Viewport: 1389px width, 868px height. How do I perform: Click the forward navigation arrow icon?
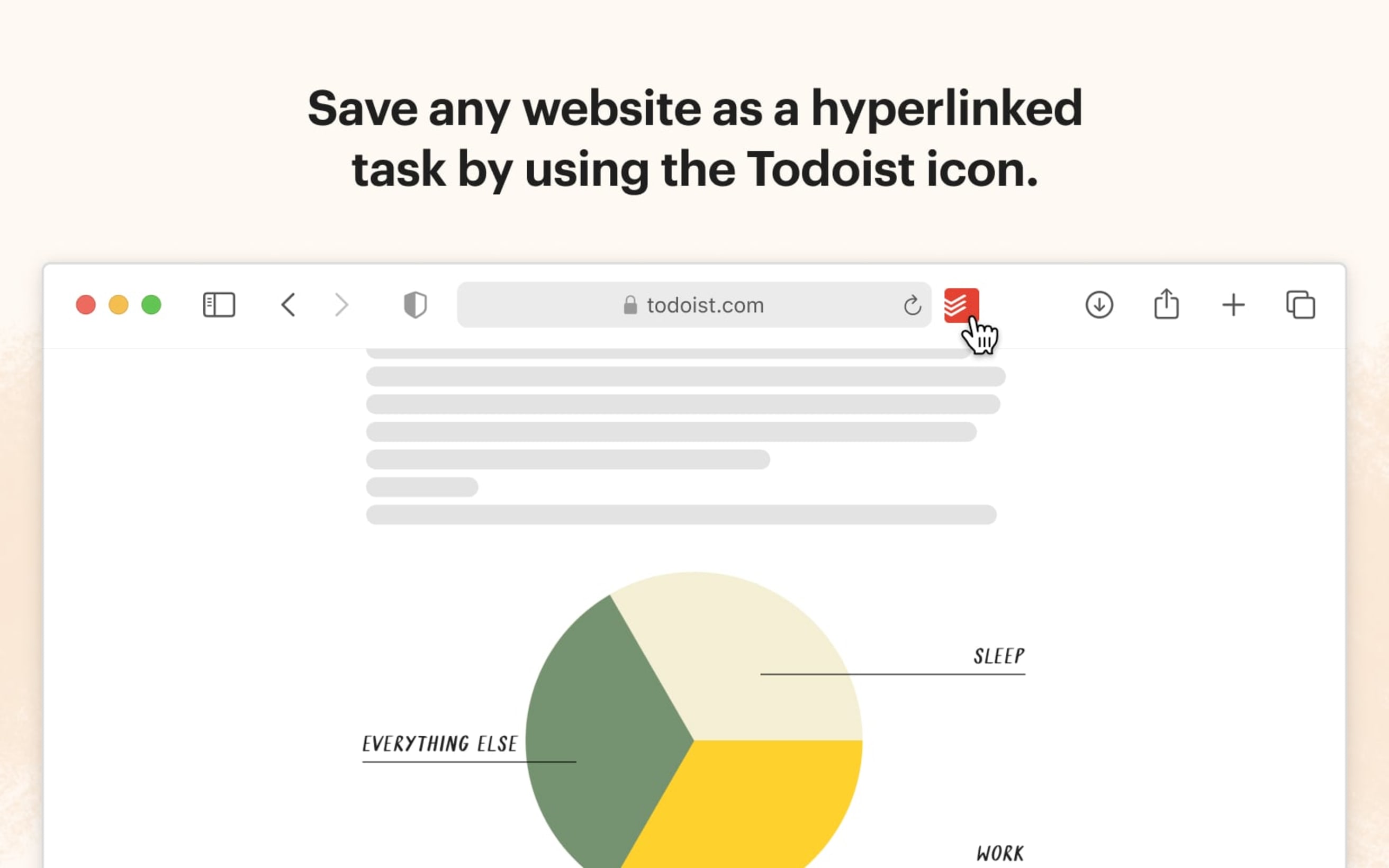pos(339,305)
